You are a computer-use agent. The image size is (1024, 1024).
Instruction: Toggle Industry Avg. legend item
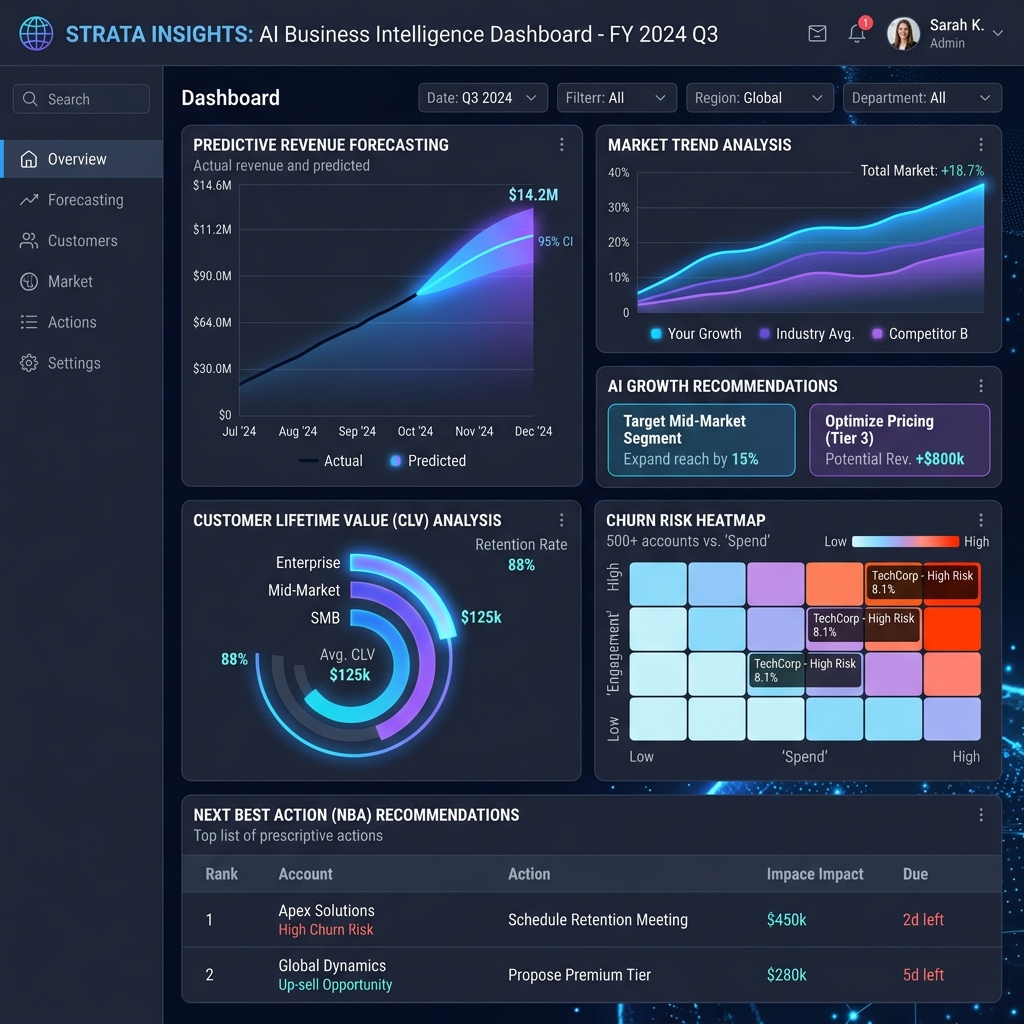pyautogui.click(x=807, y=334)
